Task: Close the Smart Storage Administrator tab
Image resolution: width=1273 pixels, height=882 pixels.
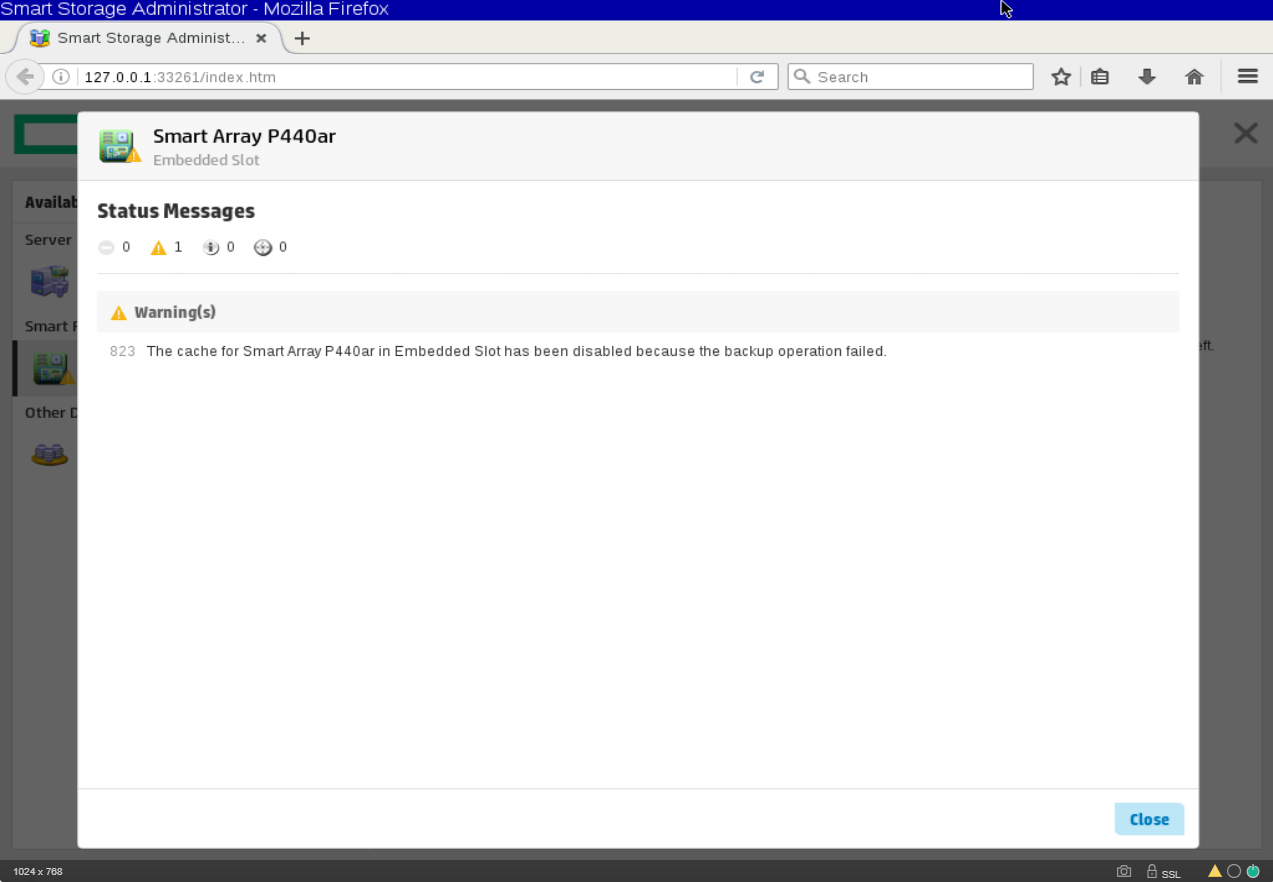Action: click(261, 38)
